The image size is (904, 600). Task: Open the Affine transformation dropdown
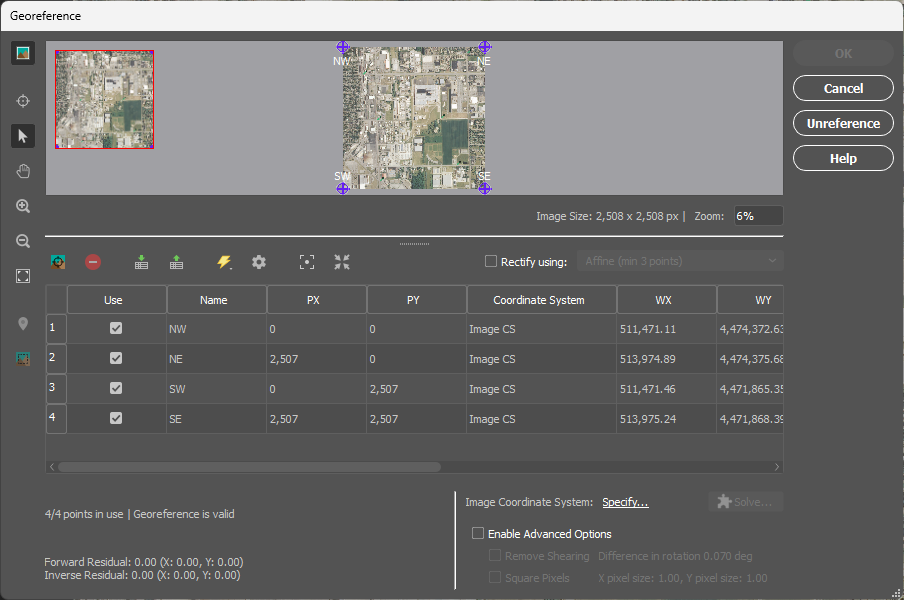click(679, 260)
